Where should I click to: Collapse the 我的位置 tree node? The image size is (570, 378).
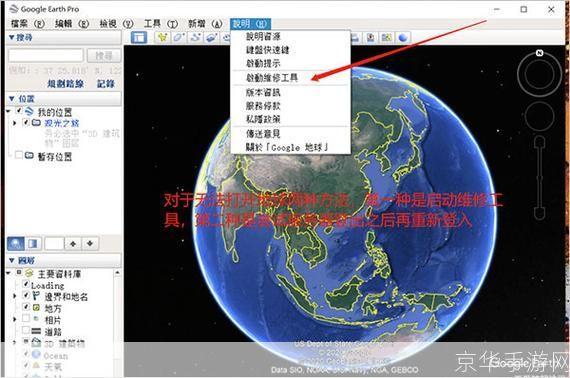click(9, 111)
